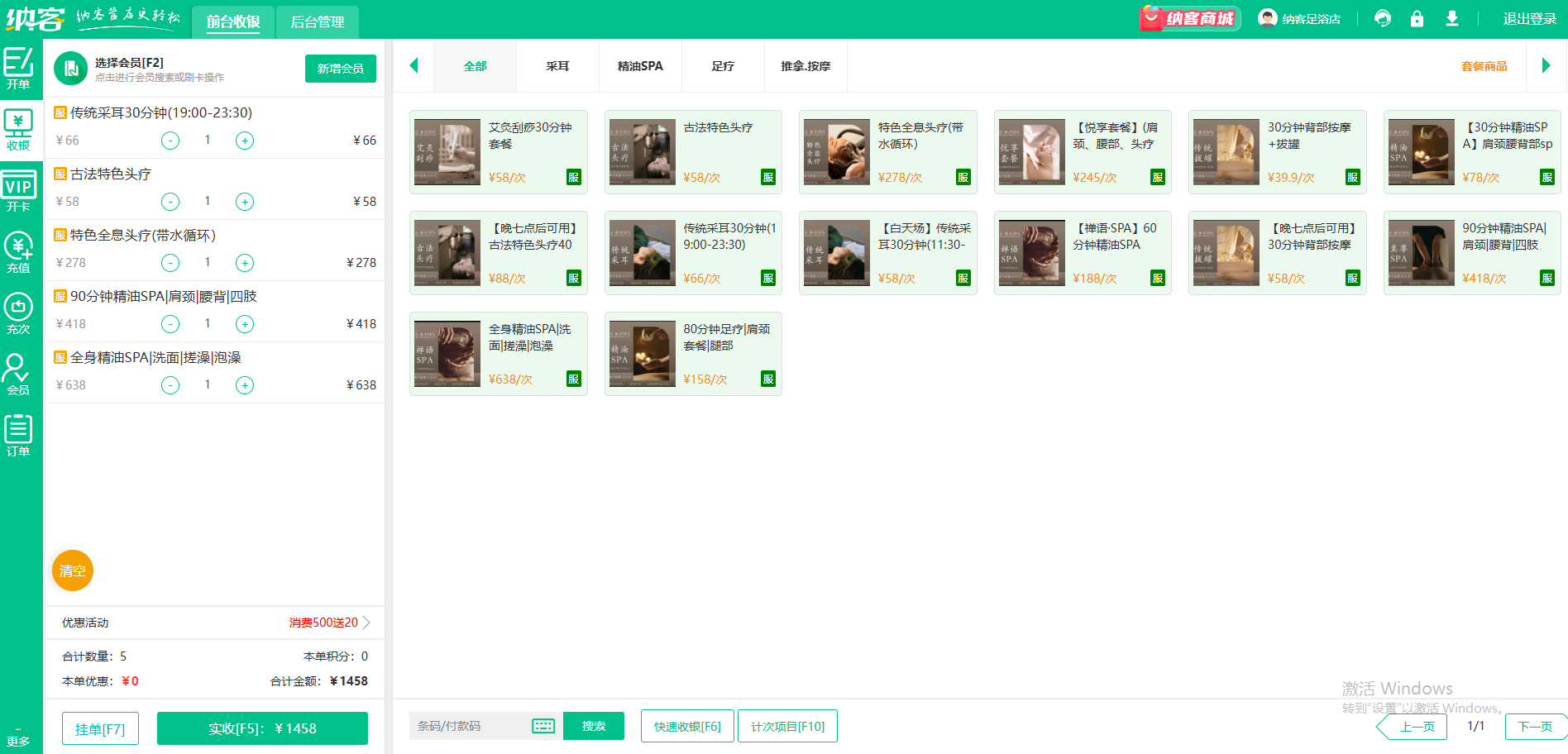Image resolution: width=1568 pixels, height=754 pixels.
Task: Add 传统采耳30分钟 ¥66 product card
Action: pos(693,253)
